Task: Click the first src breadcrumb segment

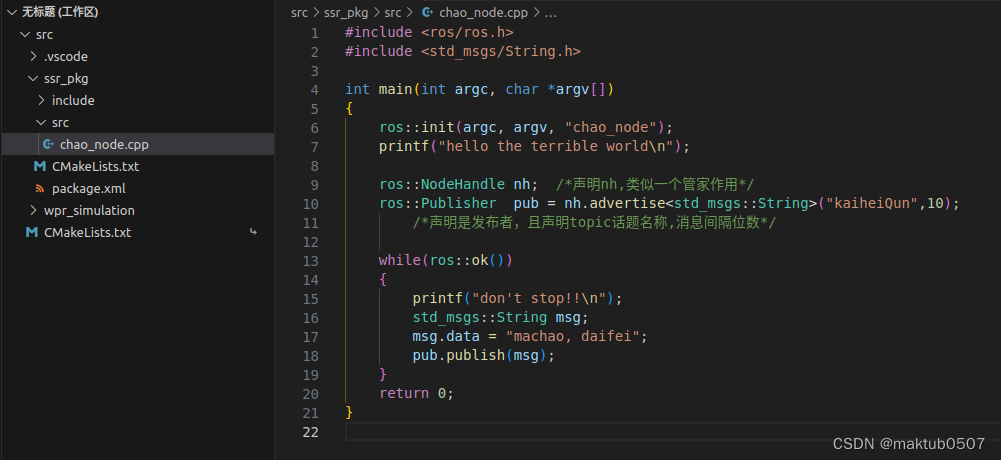Action: 299,12
